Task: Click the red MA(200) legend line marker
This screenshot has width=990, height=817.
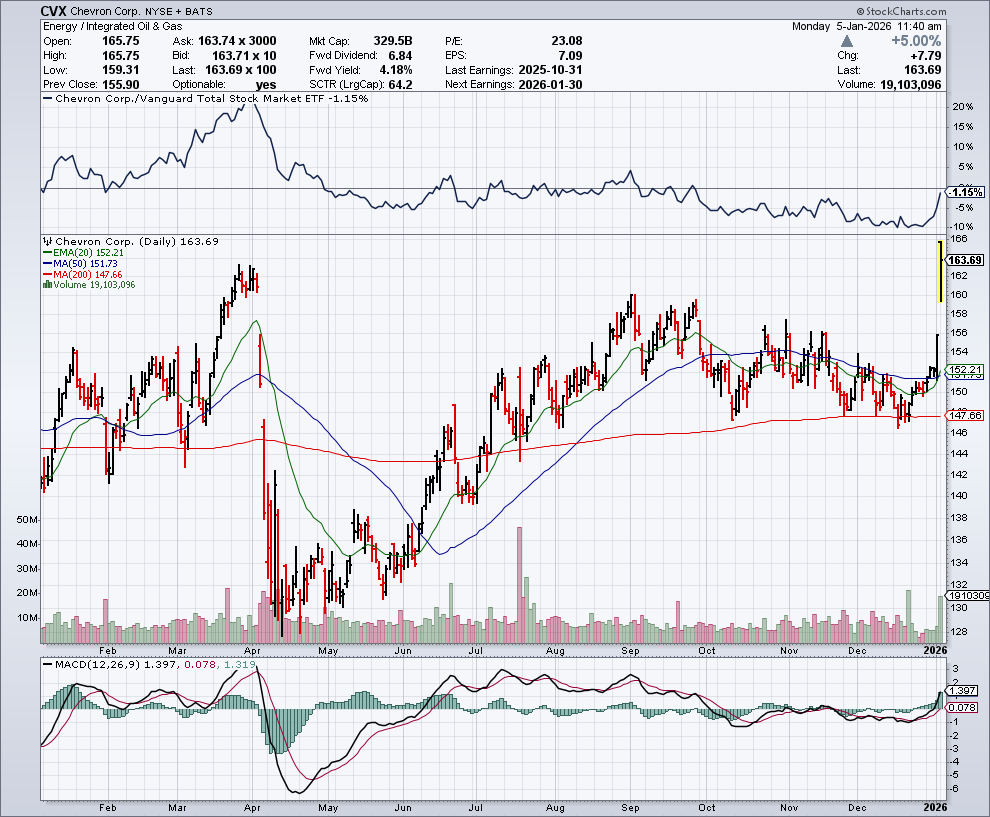Action: pos(47,274)
